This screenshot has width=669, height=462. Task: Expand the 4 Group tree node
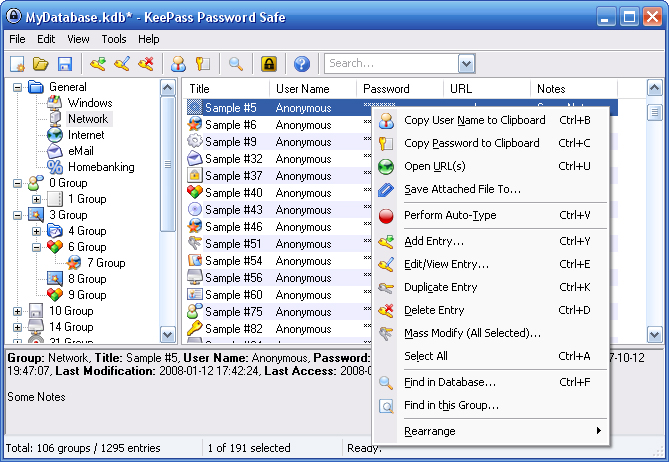tap(37, 231)
